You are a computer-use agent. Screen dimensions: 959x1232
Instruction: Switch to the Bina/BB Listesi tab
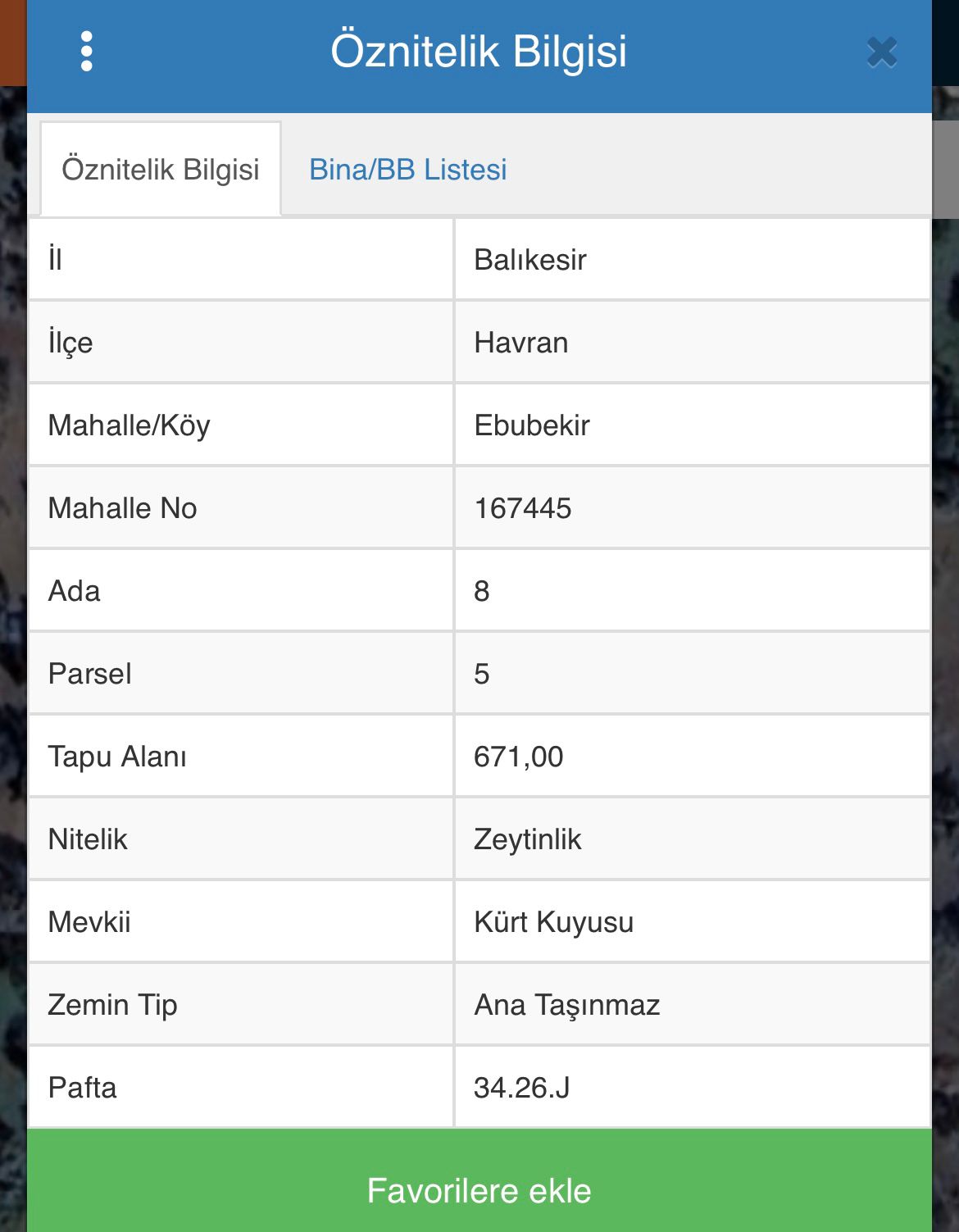click(407, 170)
